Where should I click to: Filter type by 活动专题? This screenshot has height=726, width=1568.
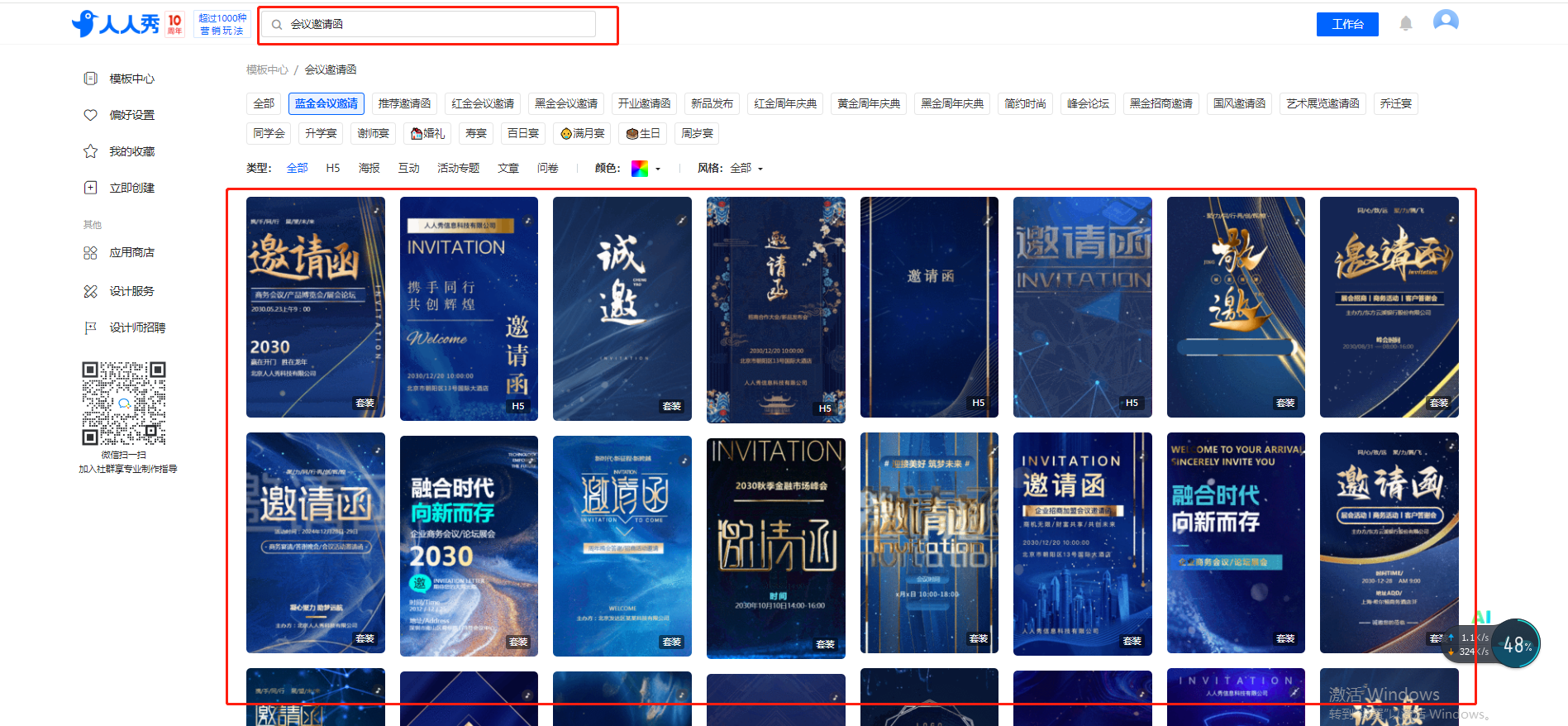coord(459,169)
